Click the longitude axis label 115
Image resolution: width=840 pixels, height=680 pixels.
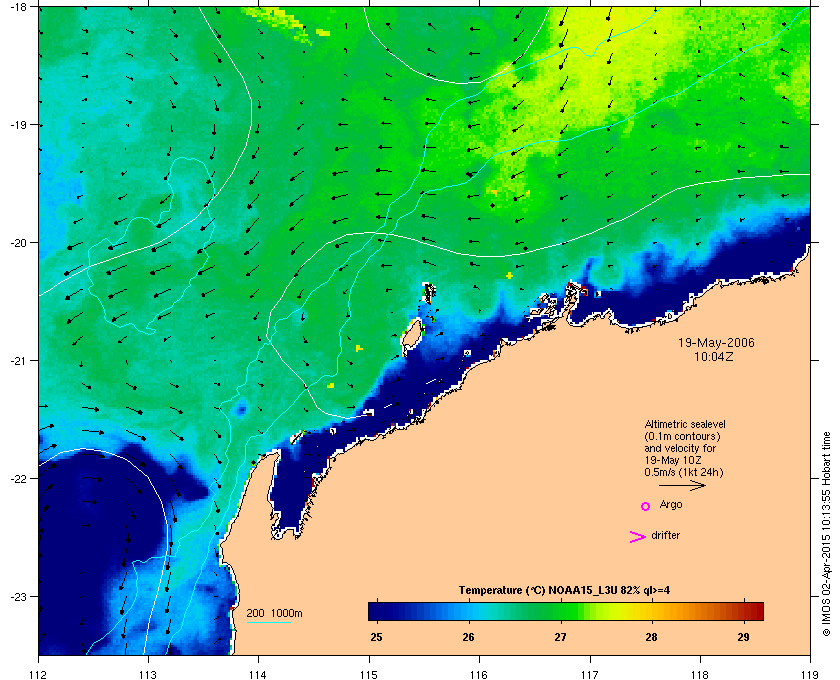[x=369, y=675]
